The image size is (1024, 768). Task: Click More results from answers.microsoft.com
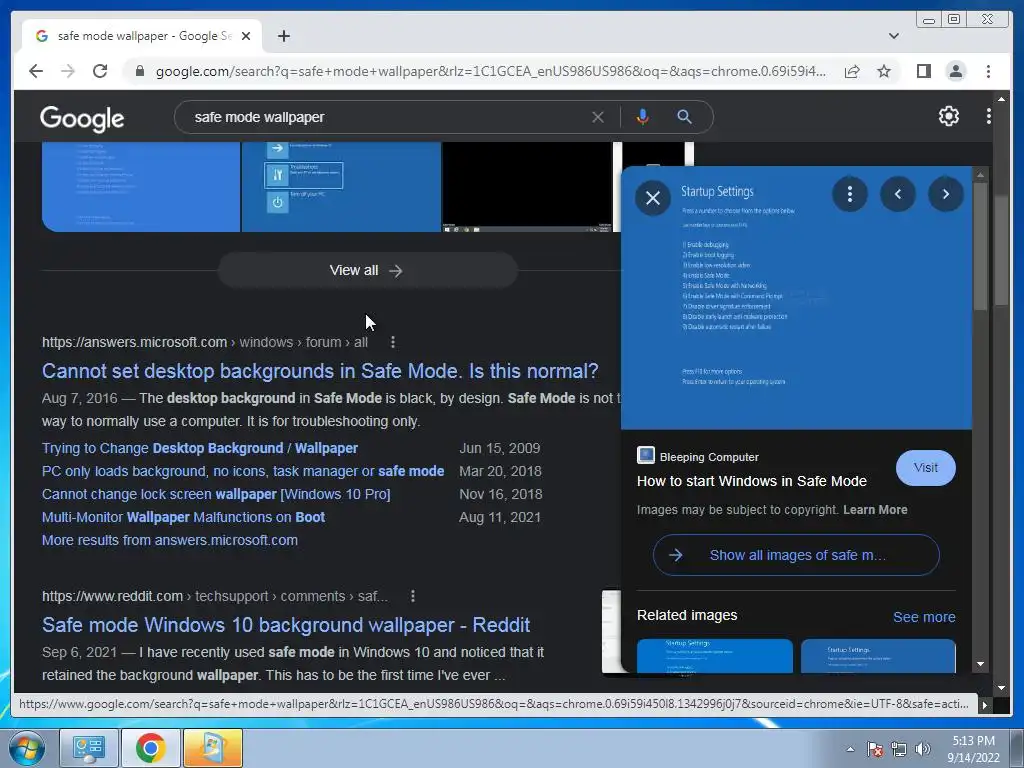click(x=170, y=541)
